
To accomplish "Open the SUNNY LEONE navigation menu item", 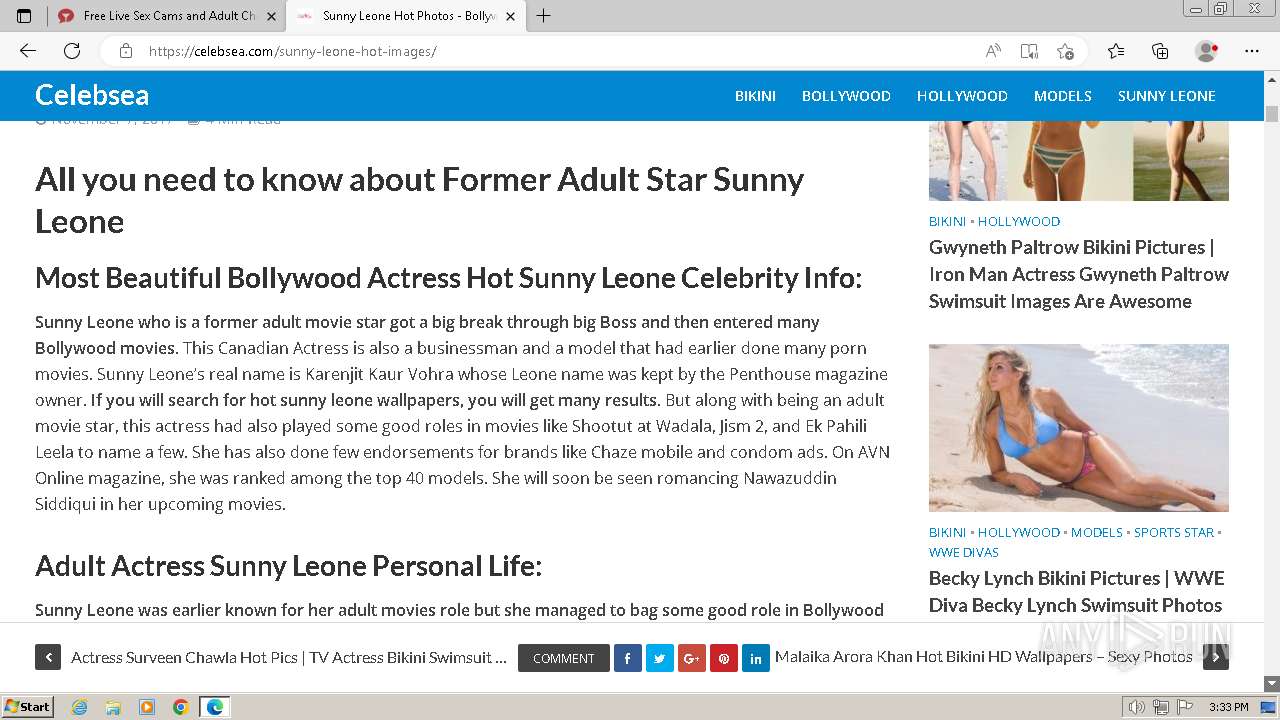I will 1167,96.
